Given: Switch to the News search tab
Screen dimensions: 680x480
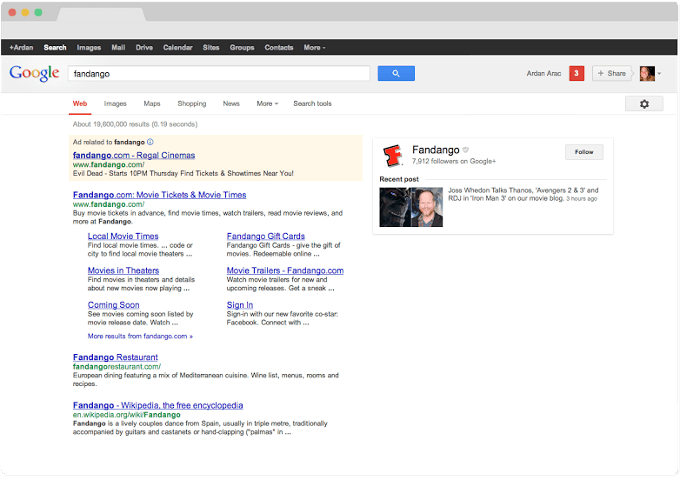Looking at the screenshot, I should [231, 104].
